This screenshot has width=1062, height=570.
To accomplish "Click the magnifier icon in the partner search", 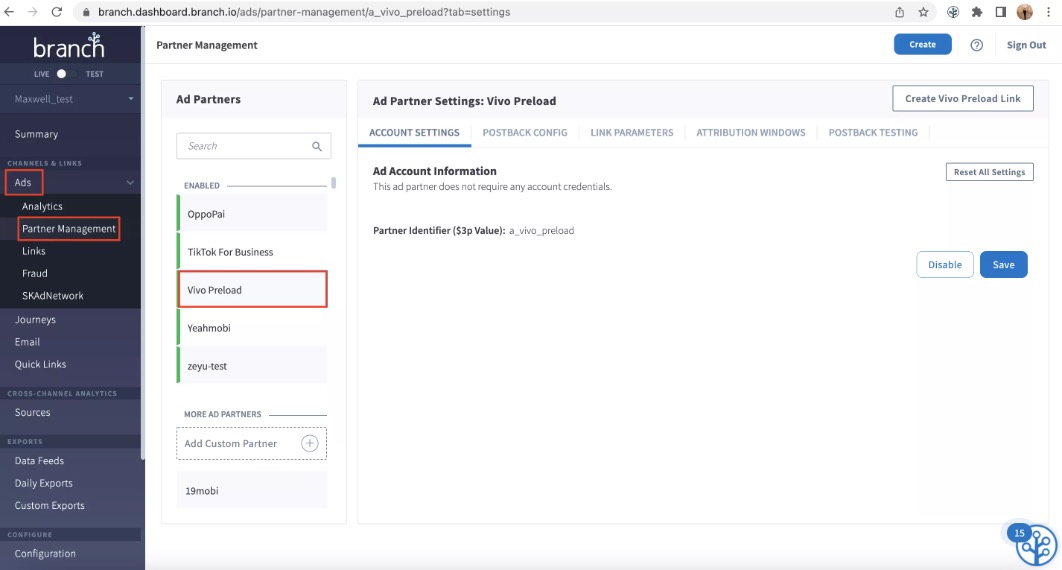I will (316, 146).
